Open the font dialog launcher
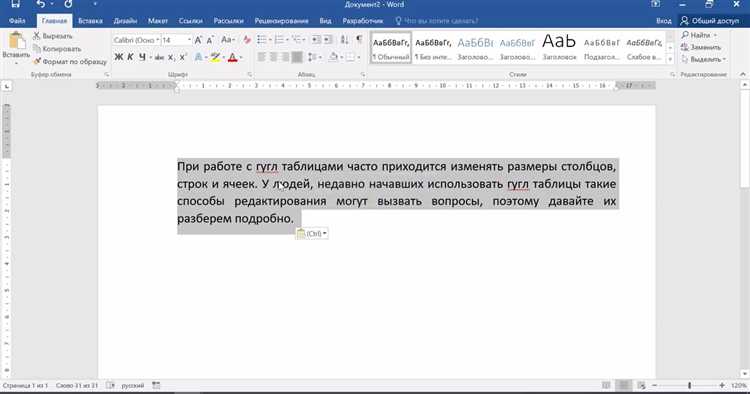This screenshot has height=394, width=750. tap(250, 75)
